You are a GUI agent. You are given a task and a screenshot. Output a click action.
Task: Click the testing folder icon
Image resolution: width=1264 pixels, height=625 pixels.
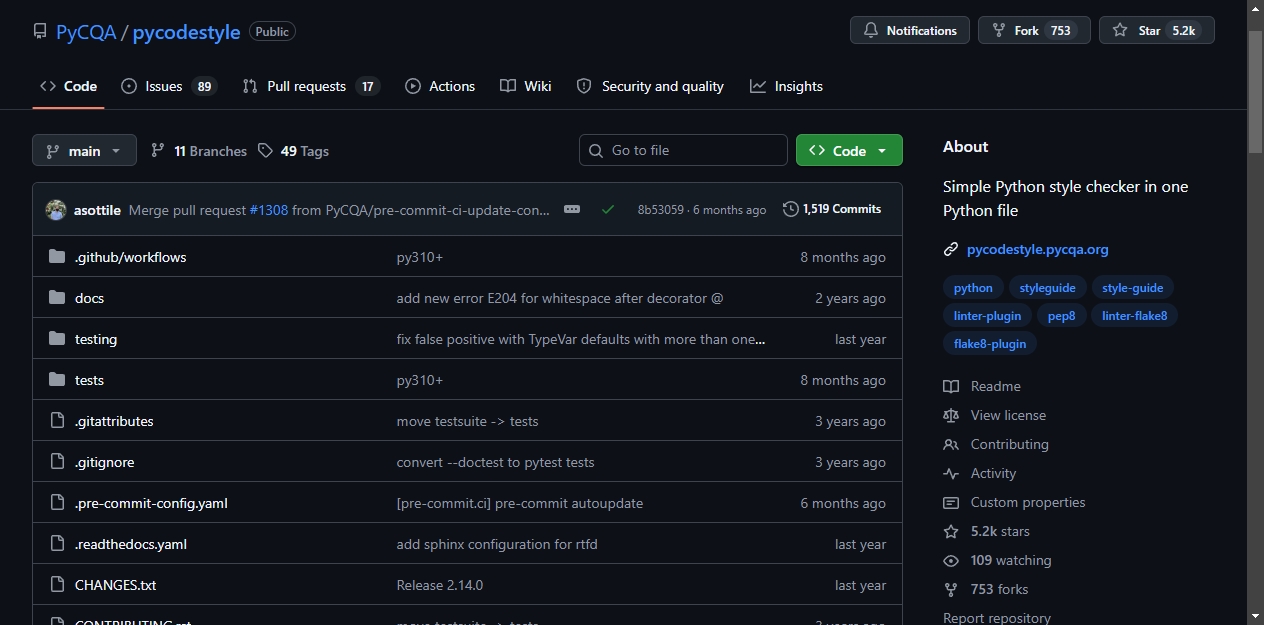(57, 339)
